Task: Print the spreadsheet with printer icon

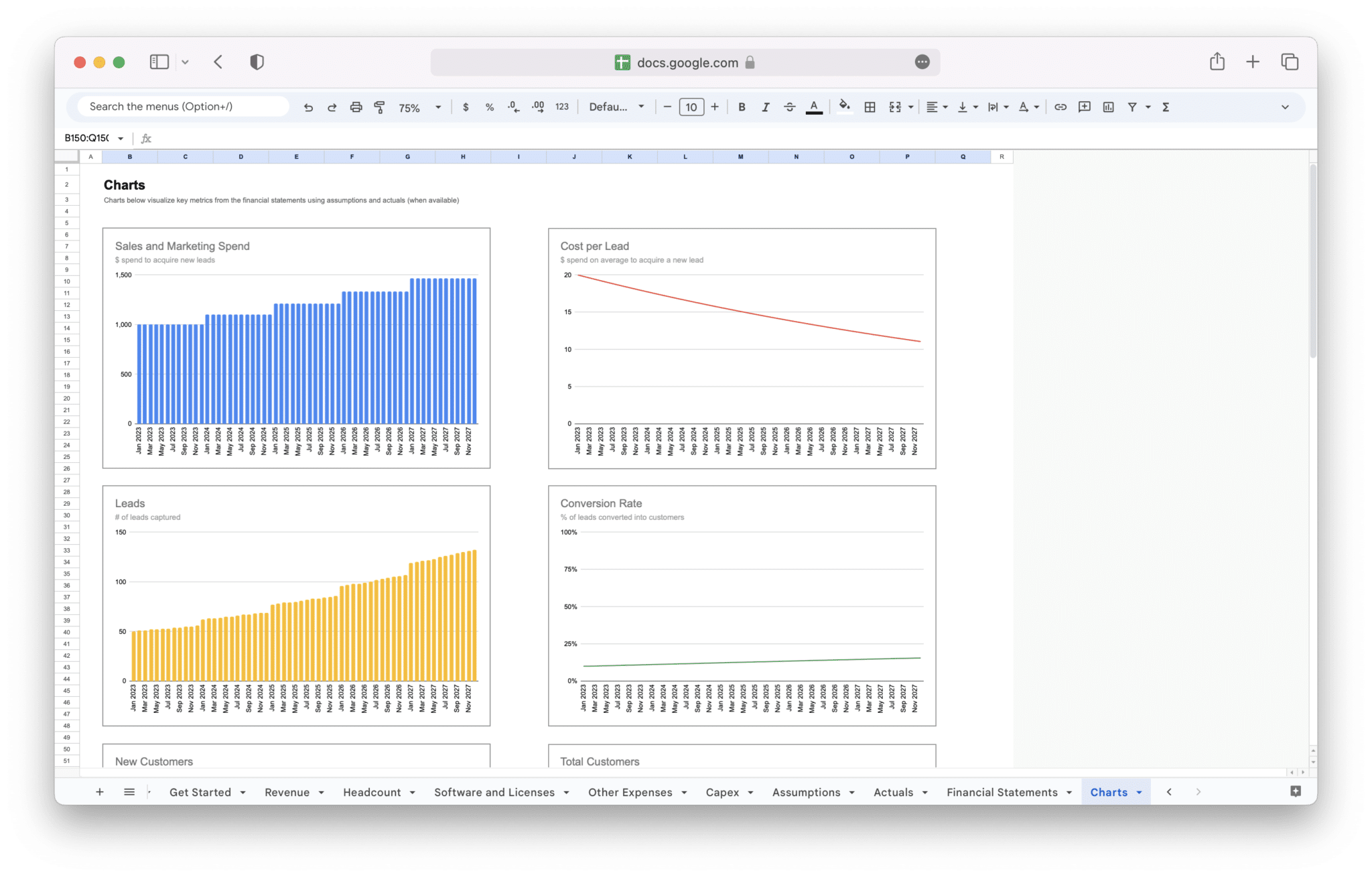Action: coord(356,107)
